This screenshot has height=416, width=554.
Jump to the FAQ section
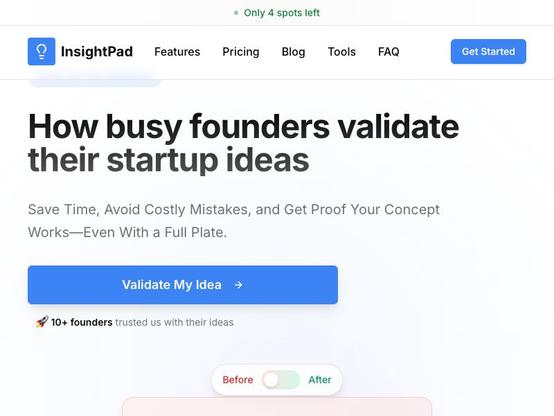click(x=389, y=52)
